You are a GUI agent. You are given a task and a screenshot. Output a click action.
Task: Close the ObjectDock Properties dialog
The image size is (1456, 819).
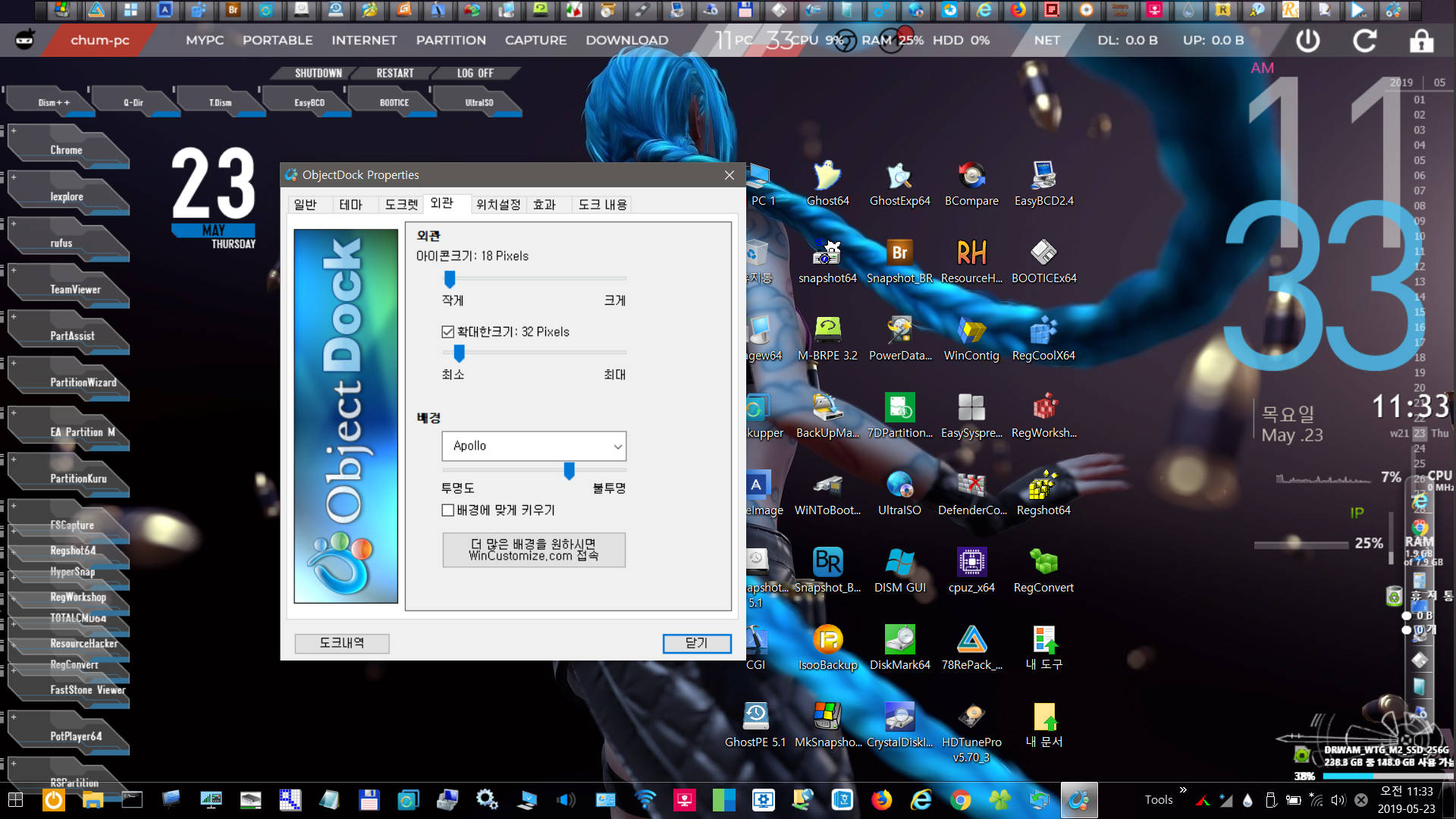coord(730,175)
